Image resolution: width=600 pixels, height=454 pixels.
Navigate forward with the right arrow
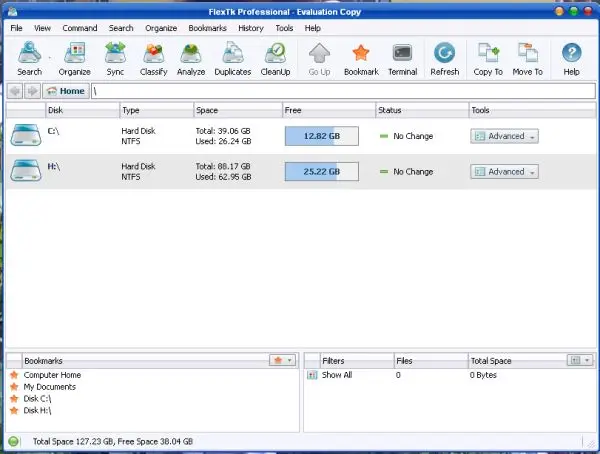pyautogui.click(x=33, y=91)
